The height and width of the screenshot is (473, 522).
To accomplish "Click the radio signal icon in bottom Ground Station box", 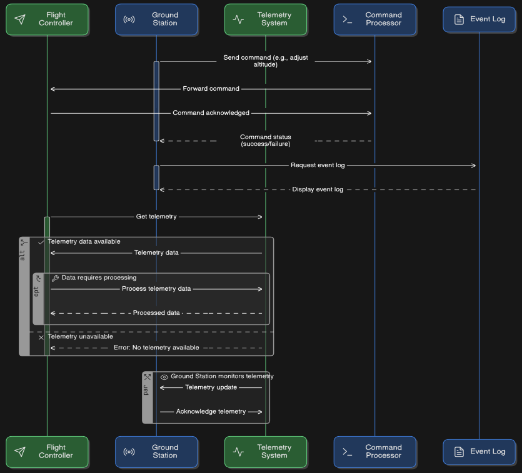I will tap(129, 452).
